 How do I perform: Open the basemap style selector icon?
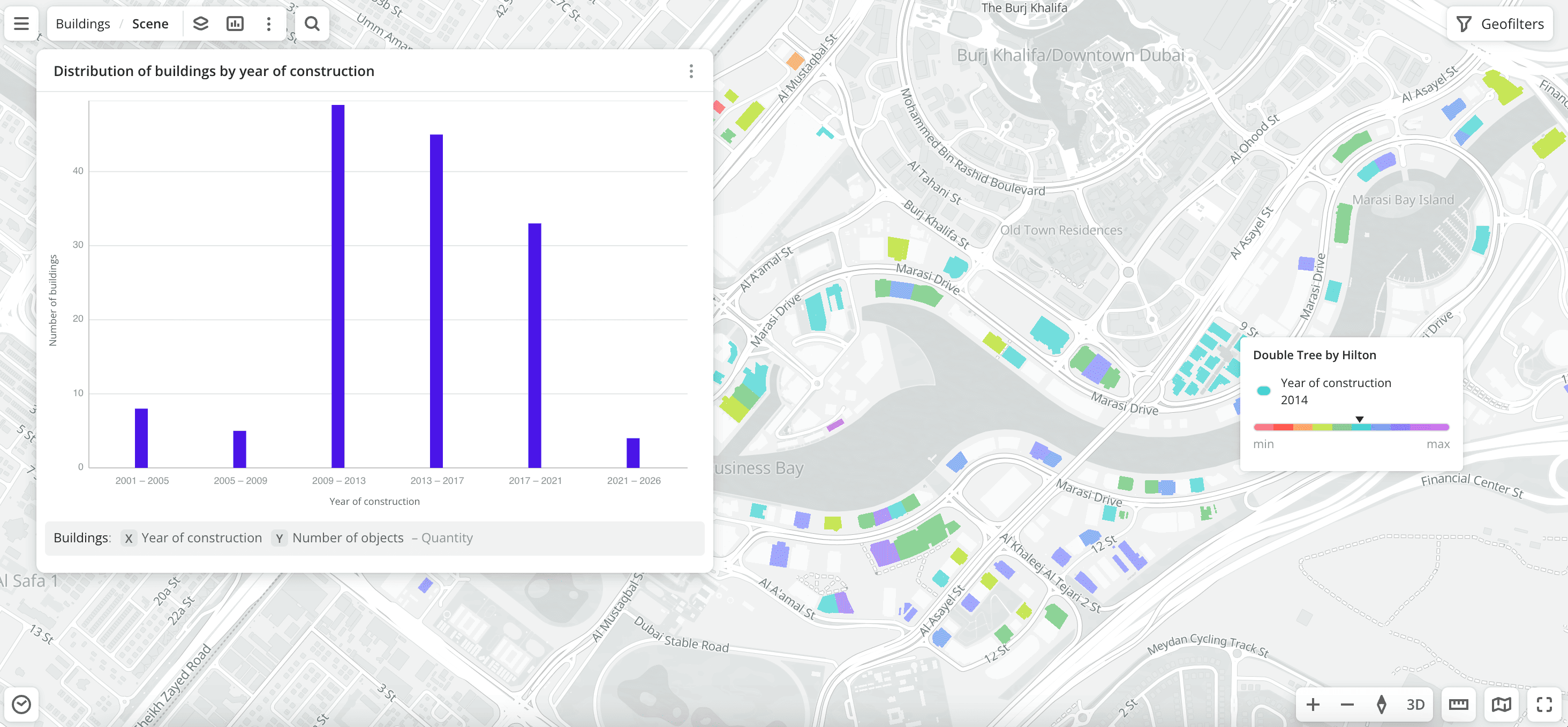coord(1501,705)
